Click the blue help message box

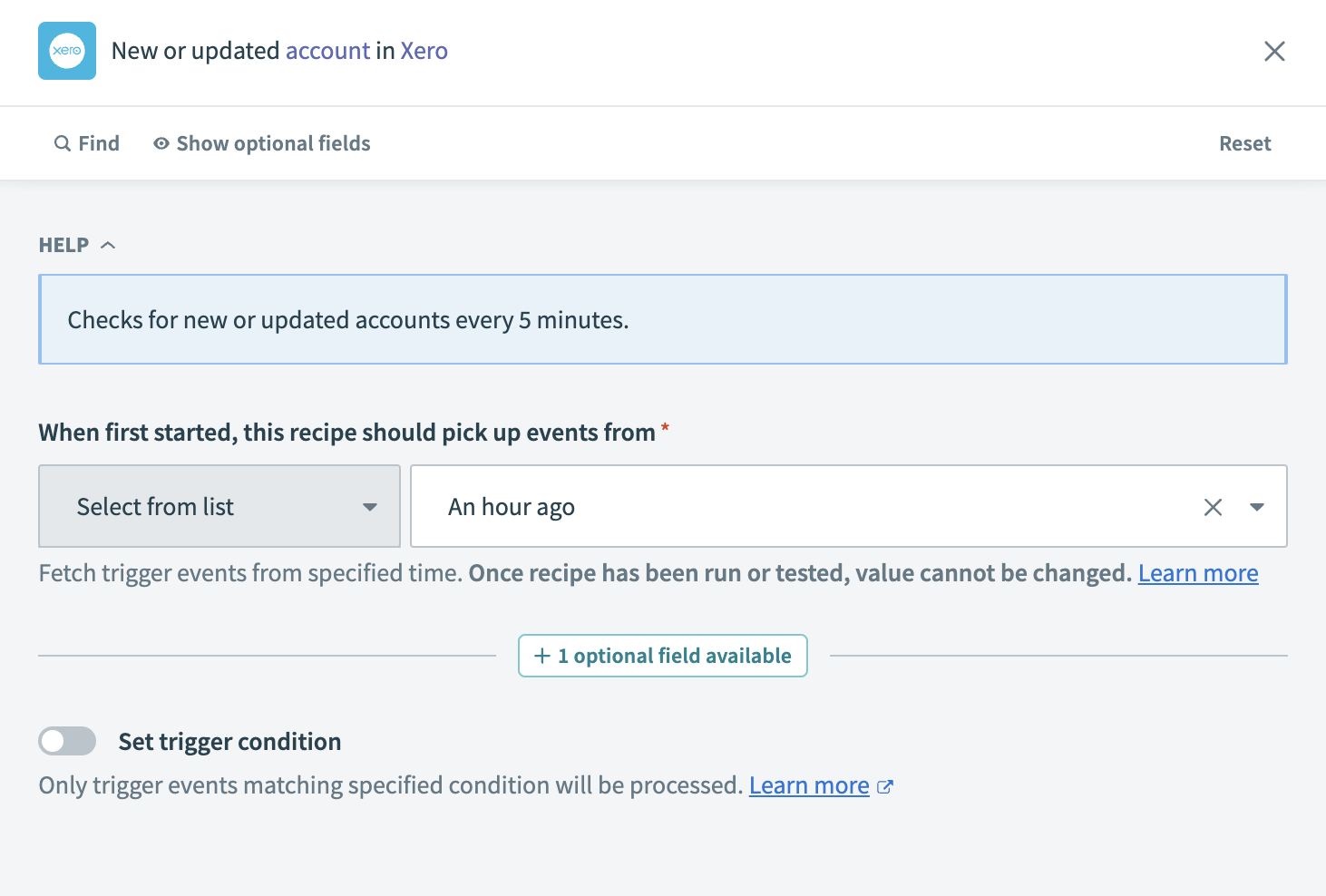pos(662,319)
